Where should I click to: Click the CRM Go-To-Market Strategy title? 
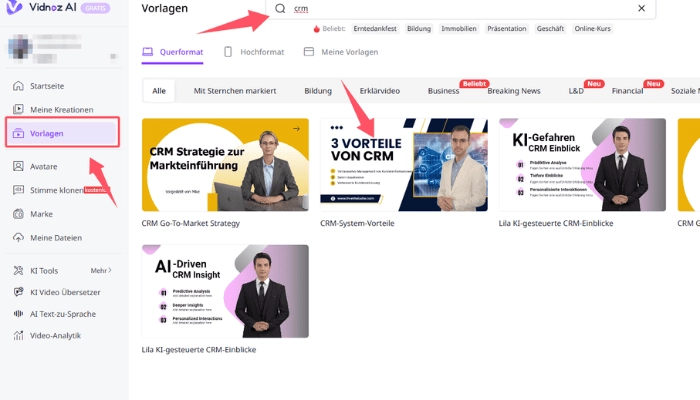191,223
